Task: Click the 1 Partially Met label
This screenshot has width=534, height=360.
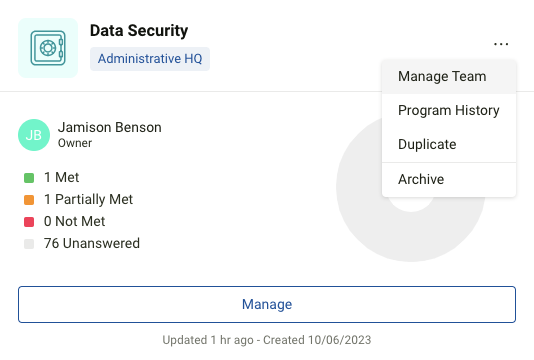Action: coord(88,200)
